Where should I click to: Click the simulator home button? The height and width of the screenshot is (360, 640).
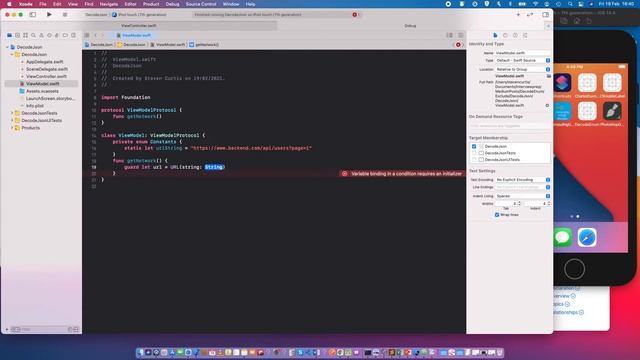[574, 269]
